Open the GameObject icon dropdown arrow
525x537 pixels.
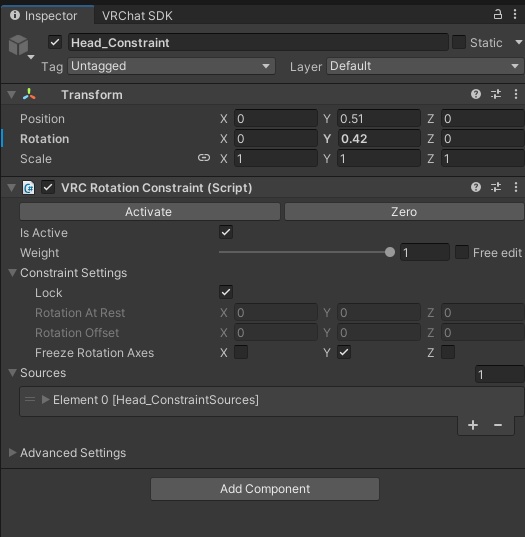coord(31,57)
